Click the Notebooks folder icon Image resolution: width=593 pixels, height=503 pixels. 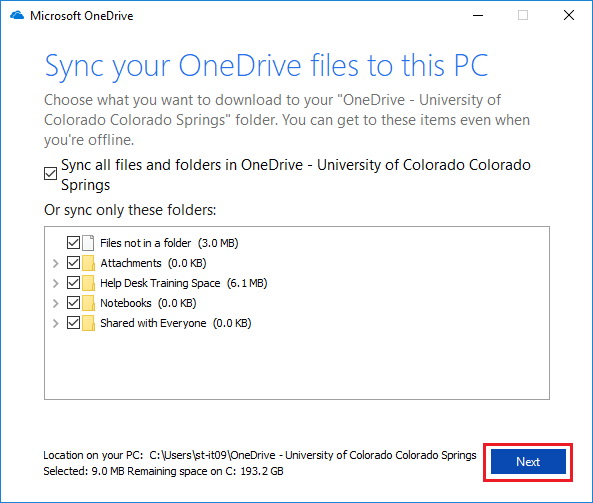point(88,303)
